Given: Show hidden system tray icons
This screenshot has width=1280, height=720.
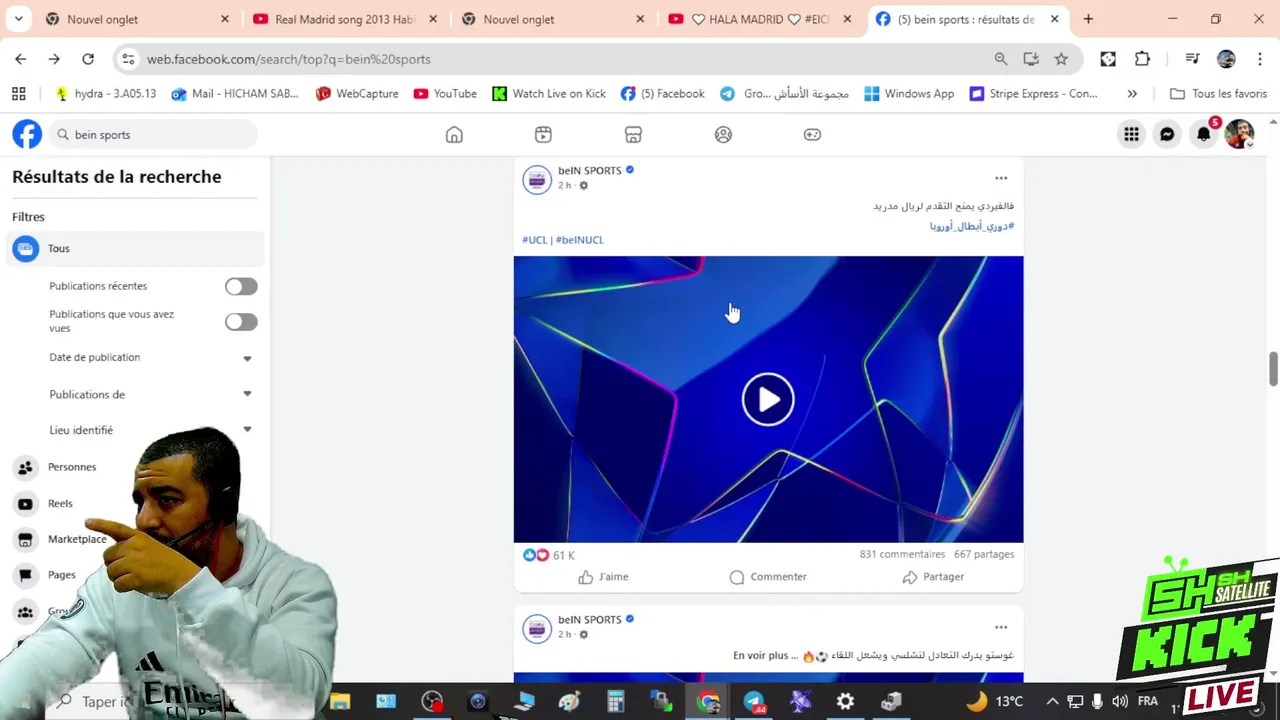Looking at the screenshot, I should [1052, 701].
